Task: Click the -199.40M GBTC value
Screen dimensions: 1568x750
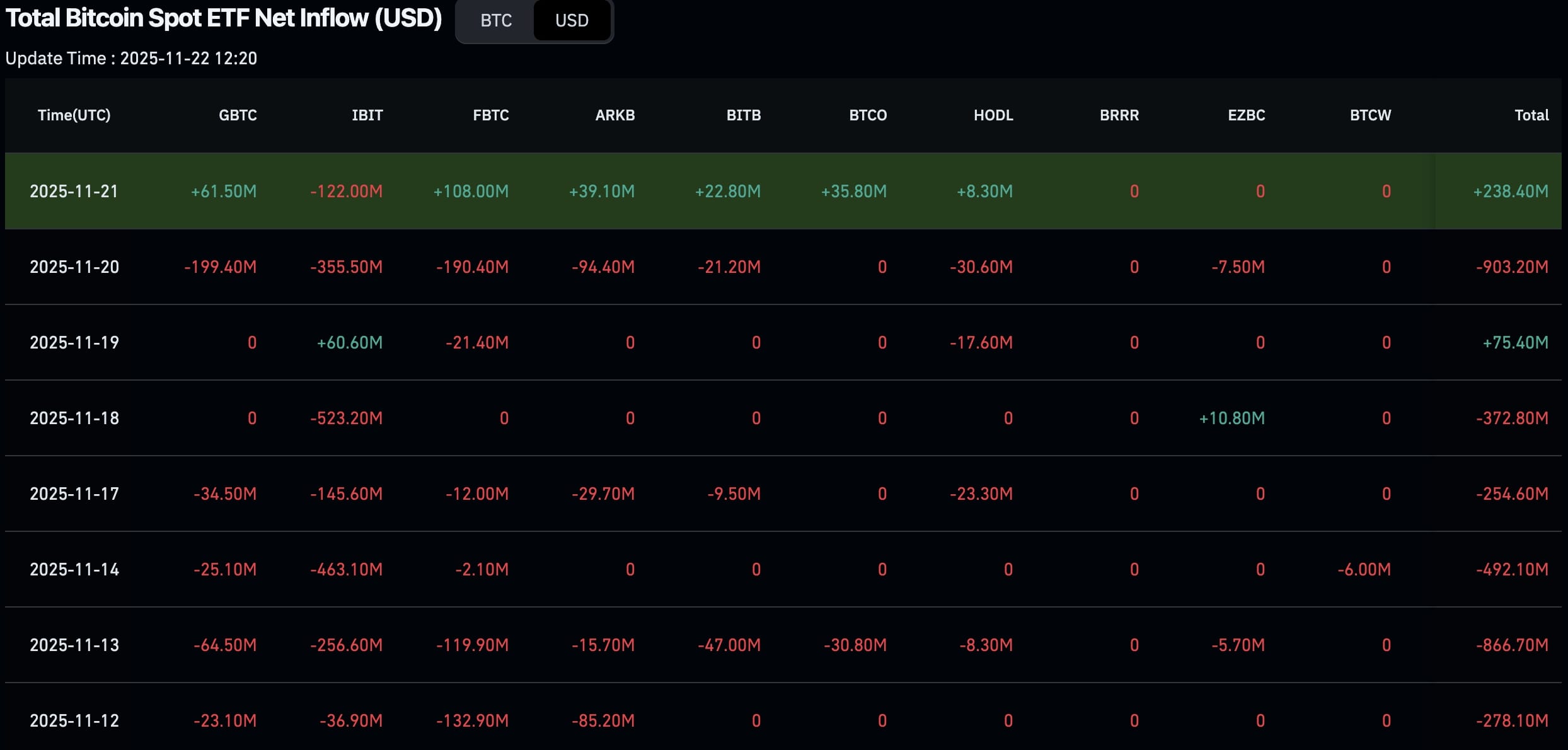Action: [x=220, y=267]
